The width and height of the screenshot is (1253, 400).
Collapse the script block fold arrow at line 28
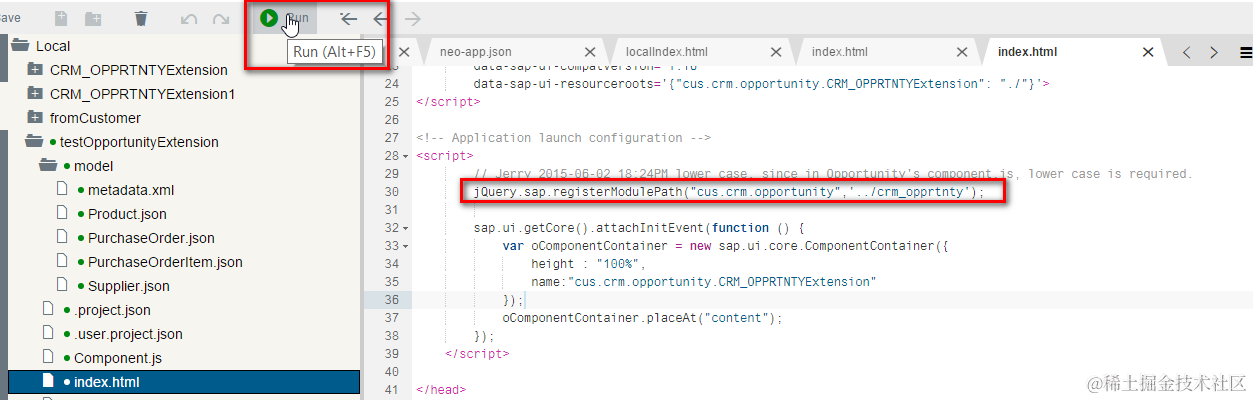(x=405, y=156)
